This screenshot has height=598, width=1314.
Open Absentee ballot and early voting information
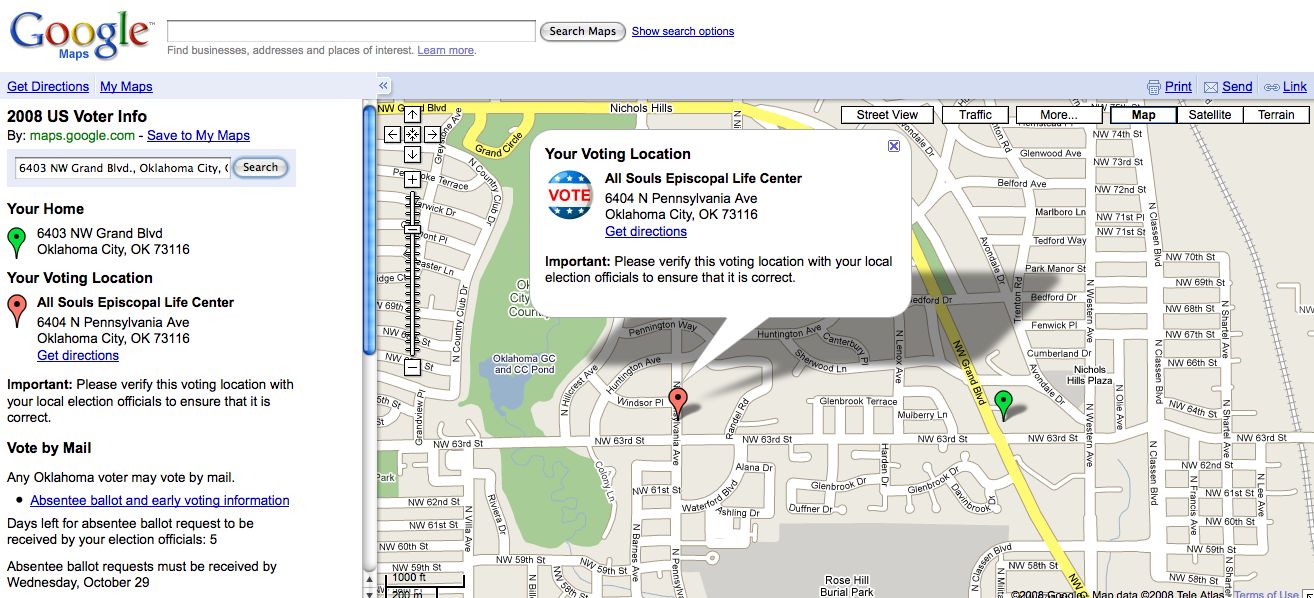pyautogui.click(x=160, y=500)
